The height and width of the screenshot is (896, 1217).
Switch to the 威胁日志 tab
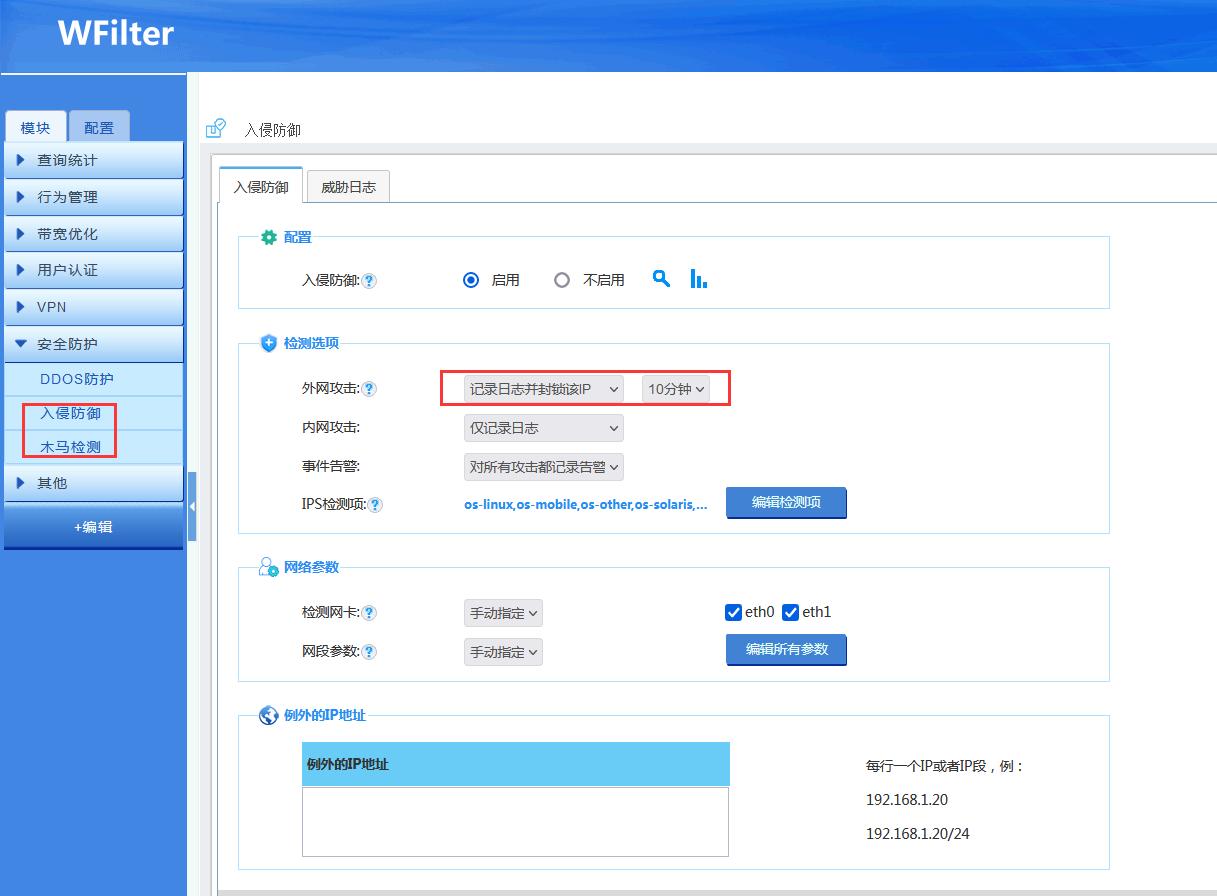(x=348, y=187)
